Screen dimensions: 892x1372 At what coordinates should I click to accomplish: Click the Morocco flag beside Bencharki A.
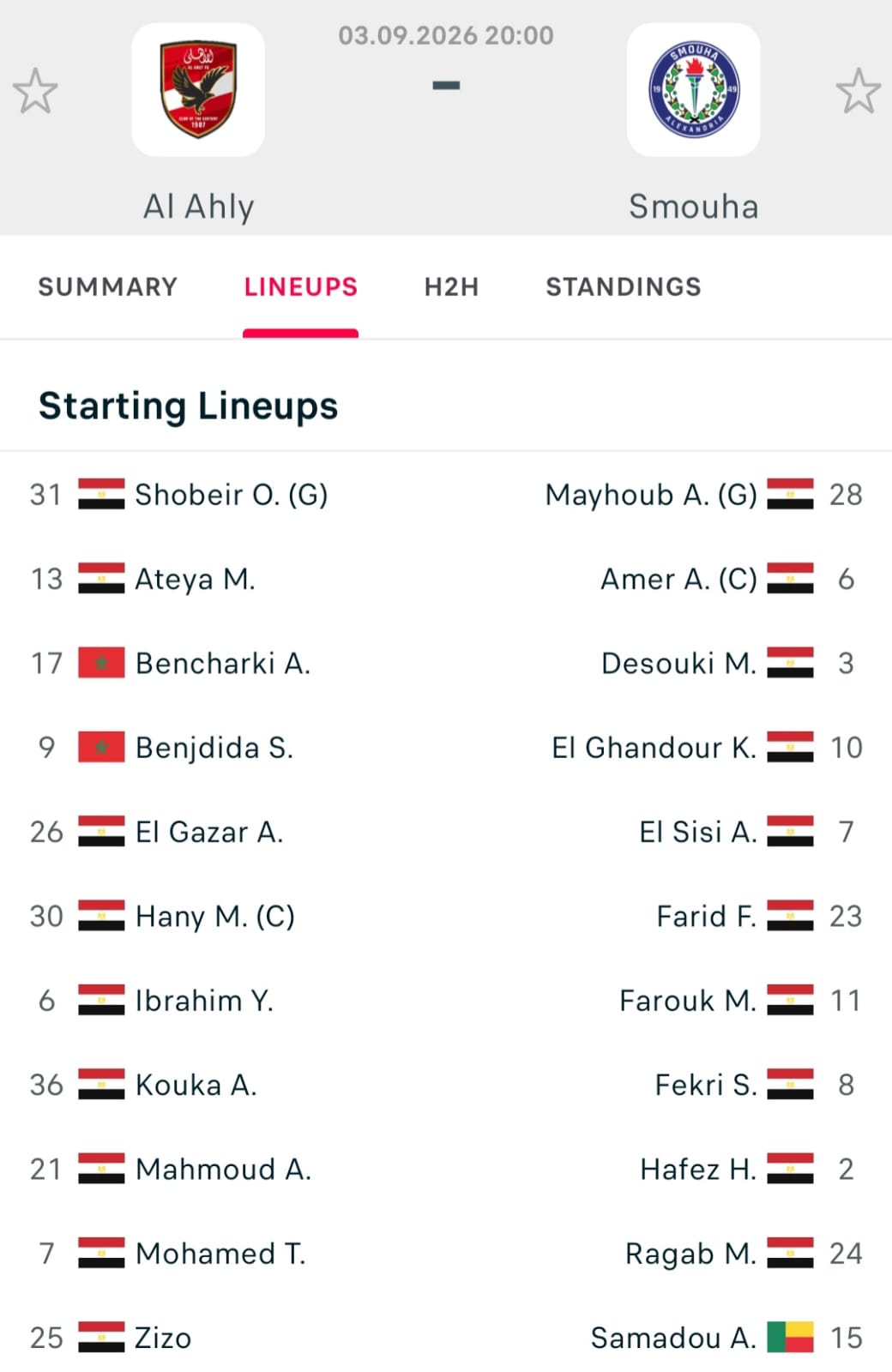pos(101,663)
